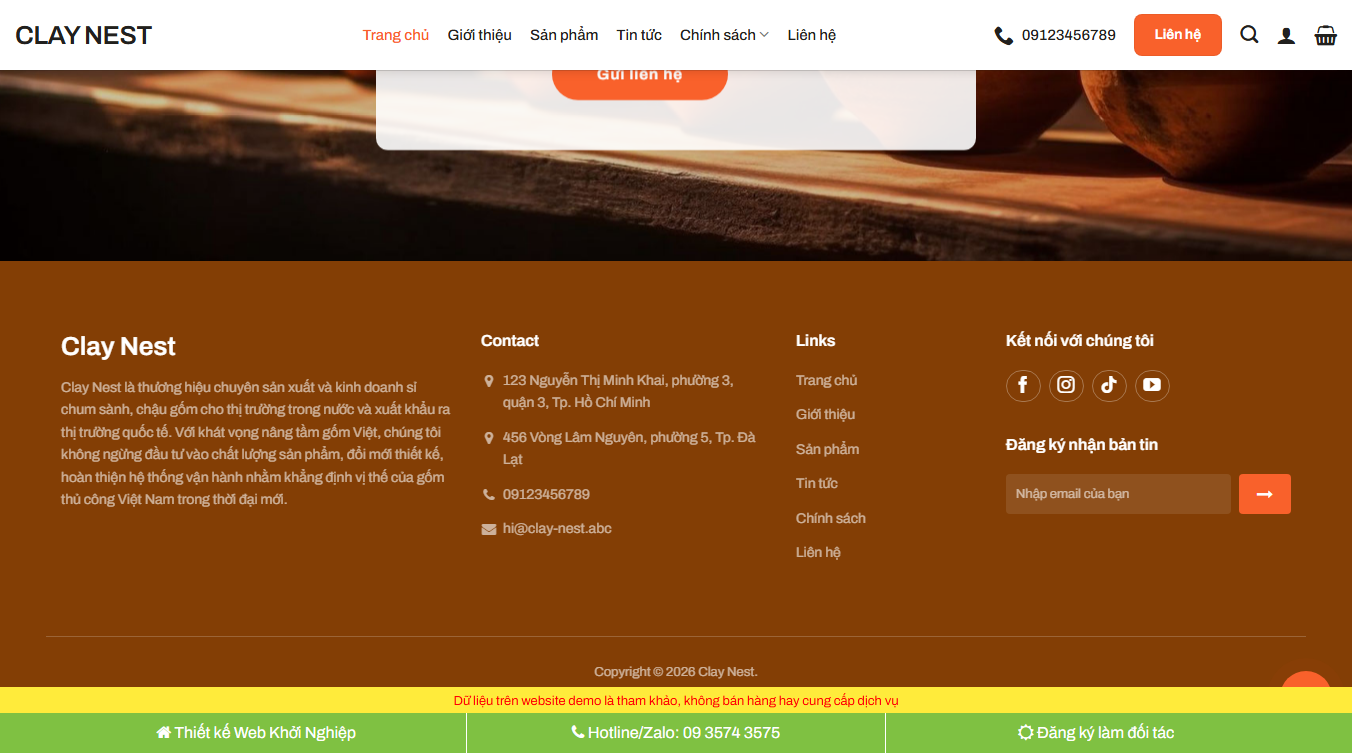Click the phone icon beside 09123456789 in header

click(1003, 35)
